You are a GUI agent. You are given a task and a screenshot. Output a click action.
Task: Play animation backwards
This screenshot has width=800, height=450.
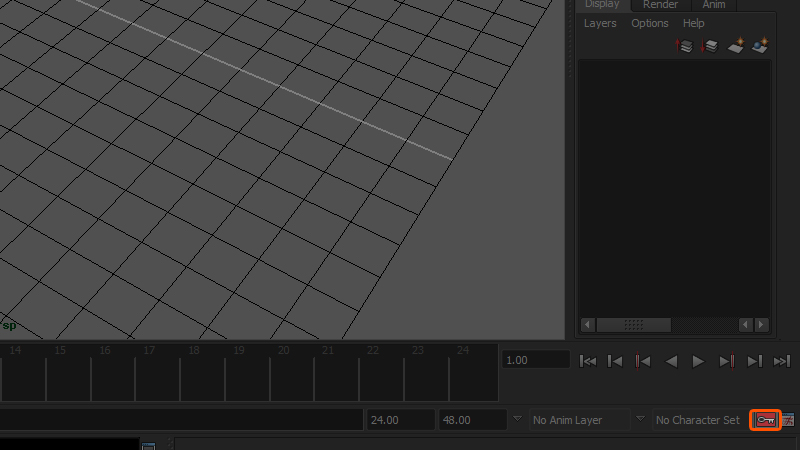tap(671, 361)
